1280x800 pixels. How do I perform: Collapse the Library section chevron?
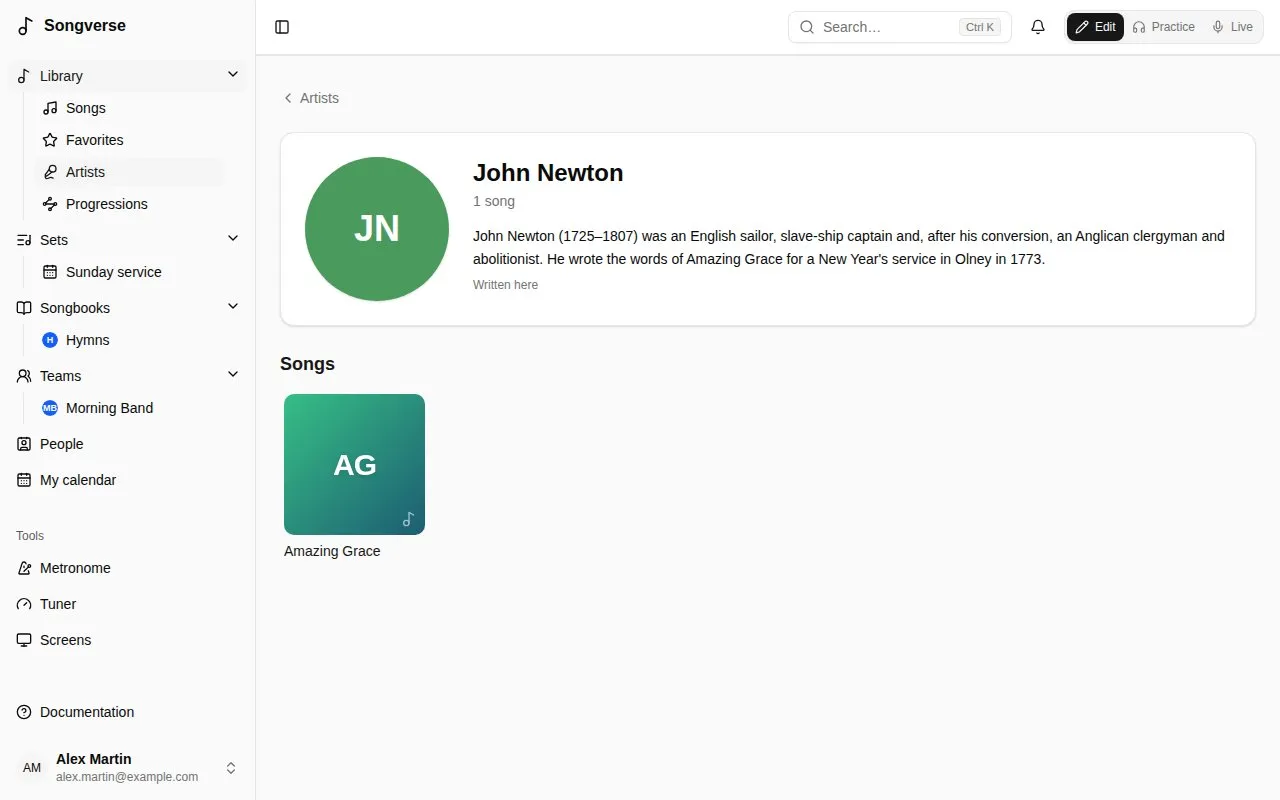(x=233, y=75)
